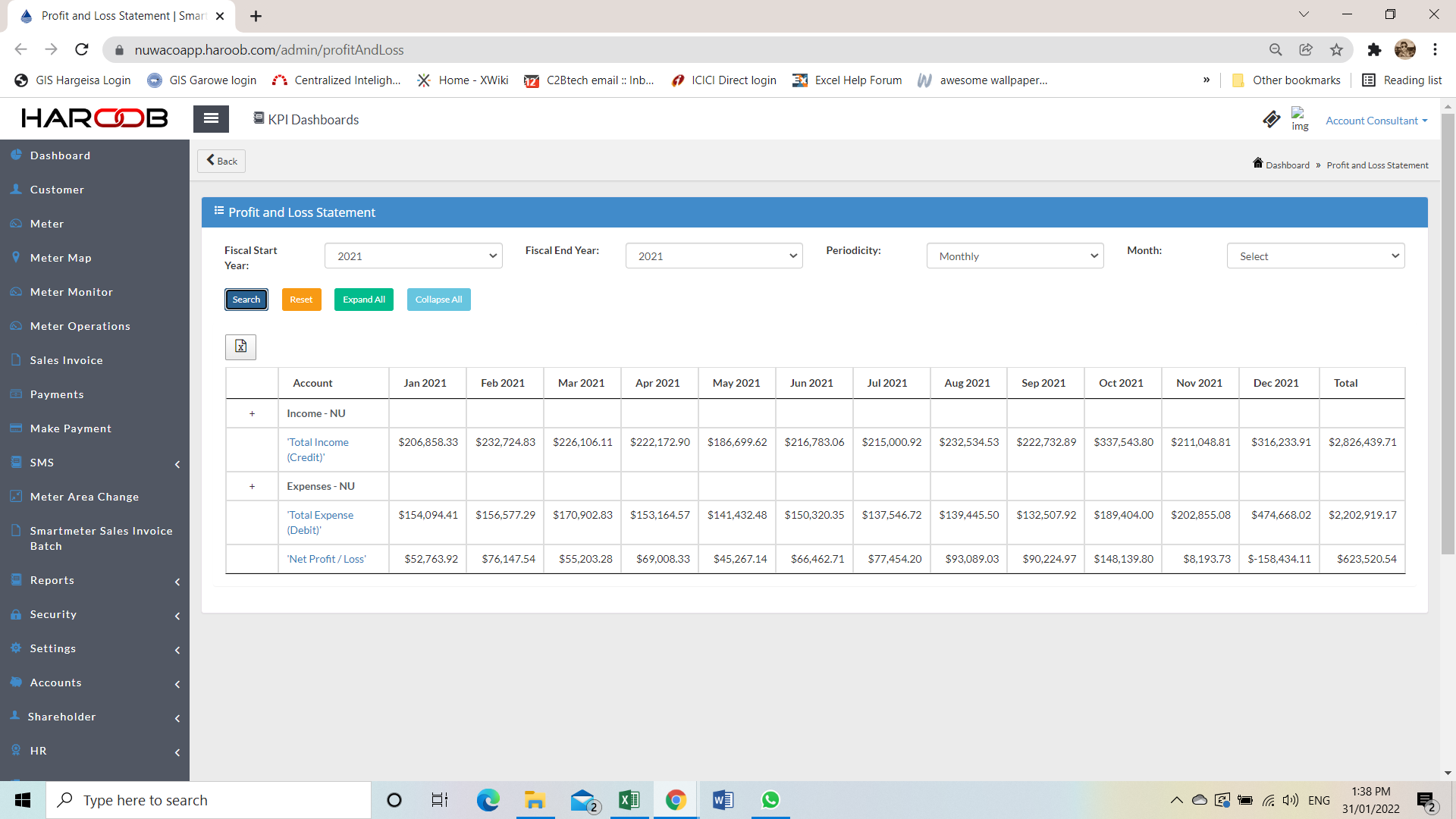
Task: Click the page vertical scrollbar
Action: [1448, 334]
